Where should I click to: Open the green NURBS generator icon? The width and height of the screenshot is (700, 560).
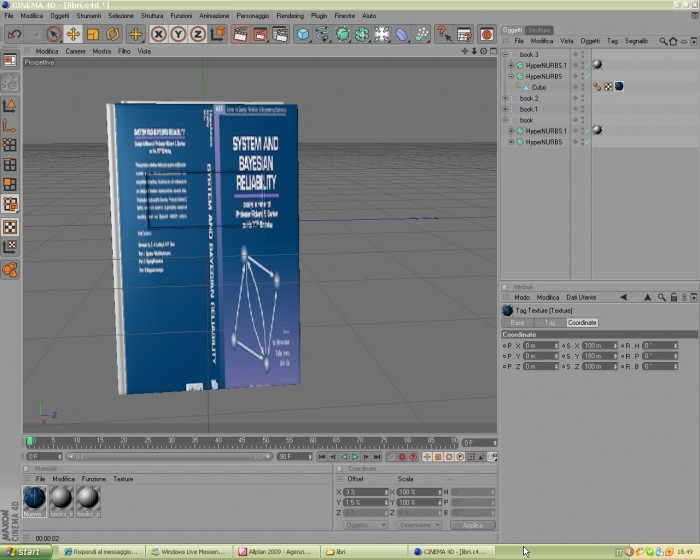[x=342, y=34]
